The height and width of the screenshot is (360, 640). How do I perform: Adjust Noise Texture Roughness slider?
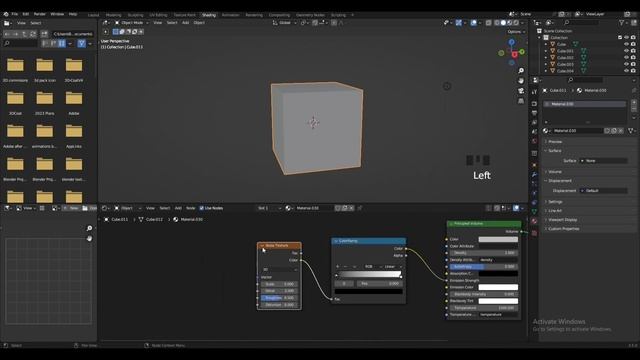[279, 298]
